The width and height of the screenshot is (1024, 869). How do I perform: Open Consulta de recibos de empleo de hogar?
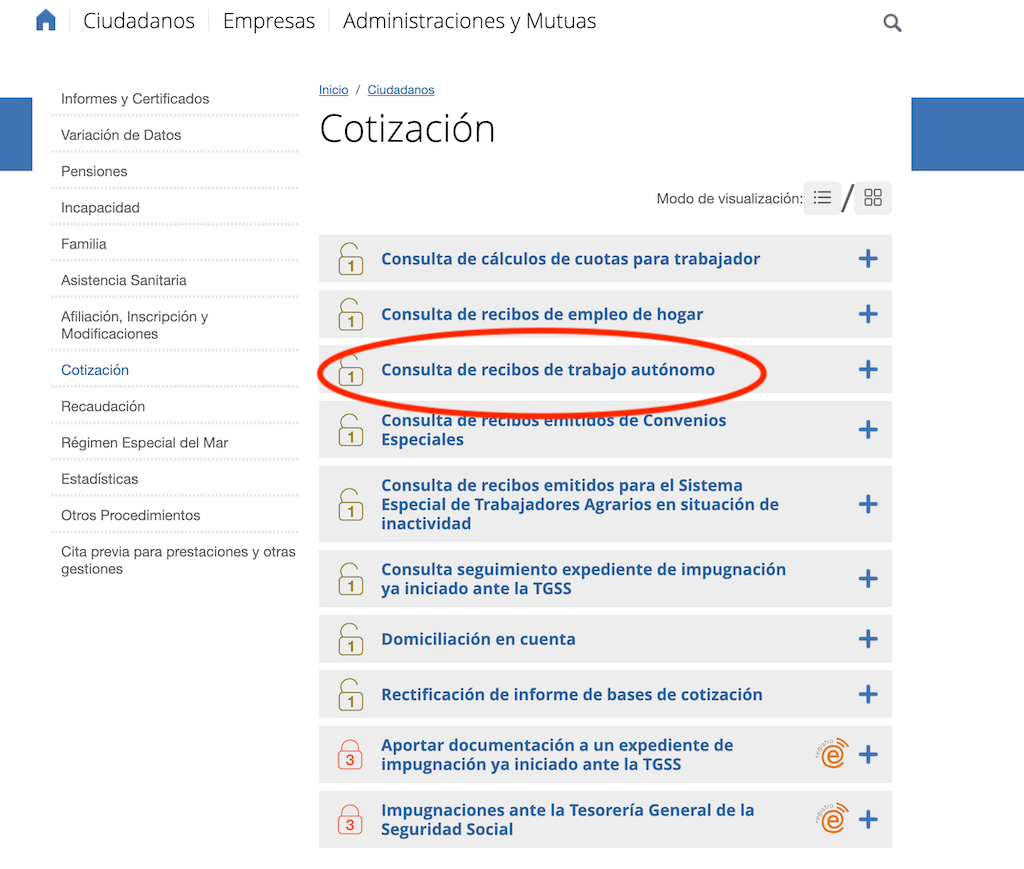click(x=542, y=314)
